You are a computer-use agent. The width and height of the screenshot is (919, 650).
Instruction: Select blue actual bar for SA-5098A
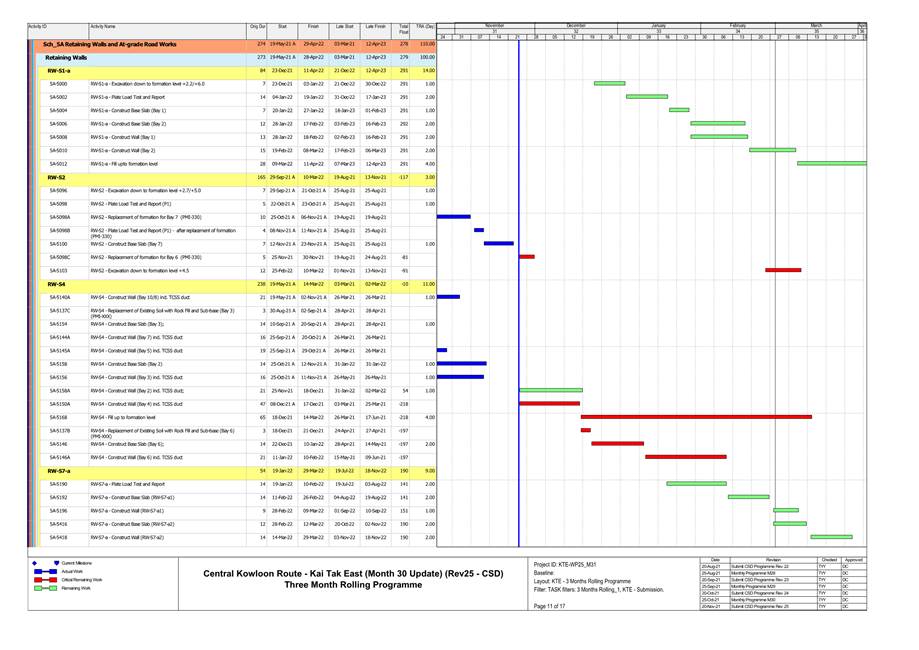pos(453,217)
